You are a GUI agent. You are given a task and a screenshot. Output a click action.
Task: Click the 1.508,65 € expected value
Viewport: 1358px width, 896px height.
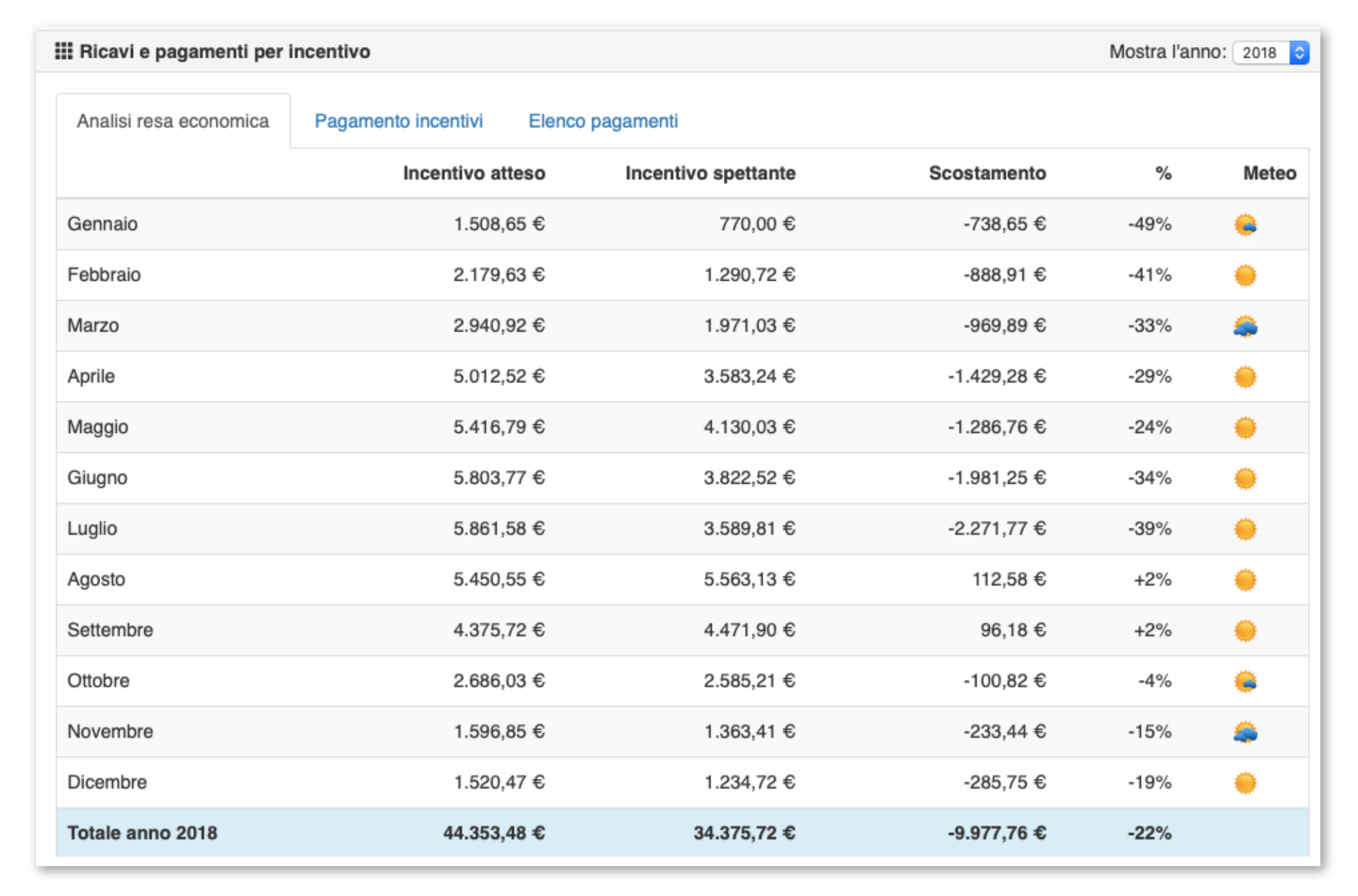coord(499,224)
